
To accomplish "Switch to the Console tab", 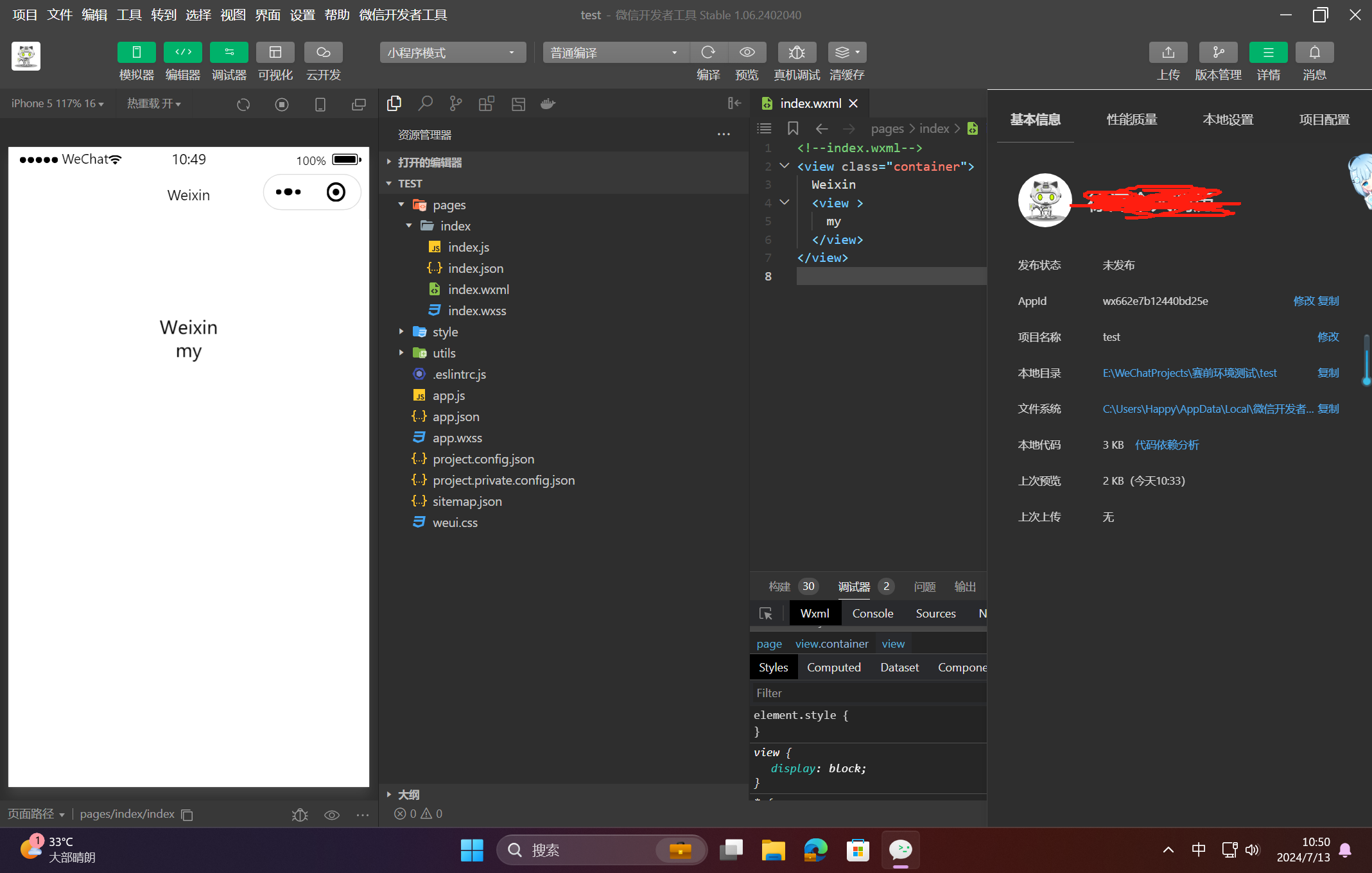I will coord(872,614).
